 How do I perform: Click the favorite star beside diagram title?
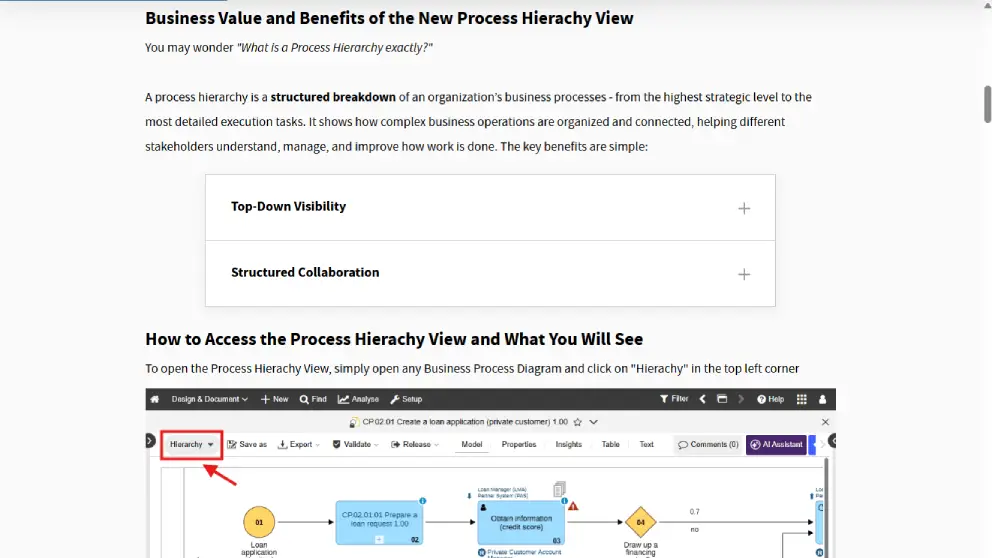click(x=577, y=422)
